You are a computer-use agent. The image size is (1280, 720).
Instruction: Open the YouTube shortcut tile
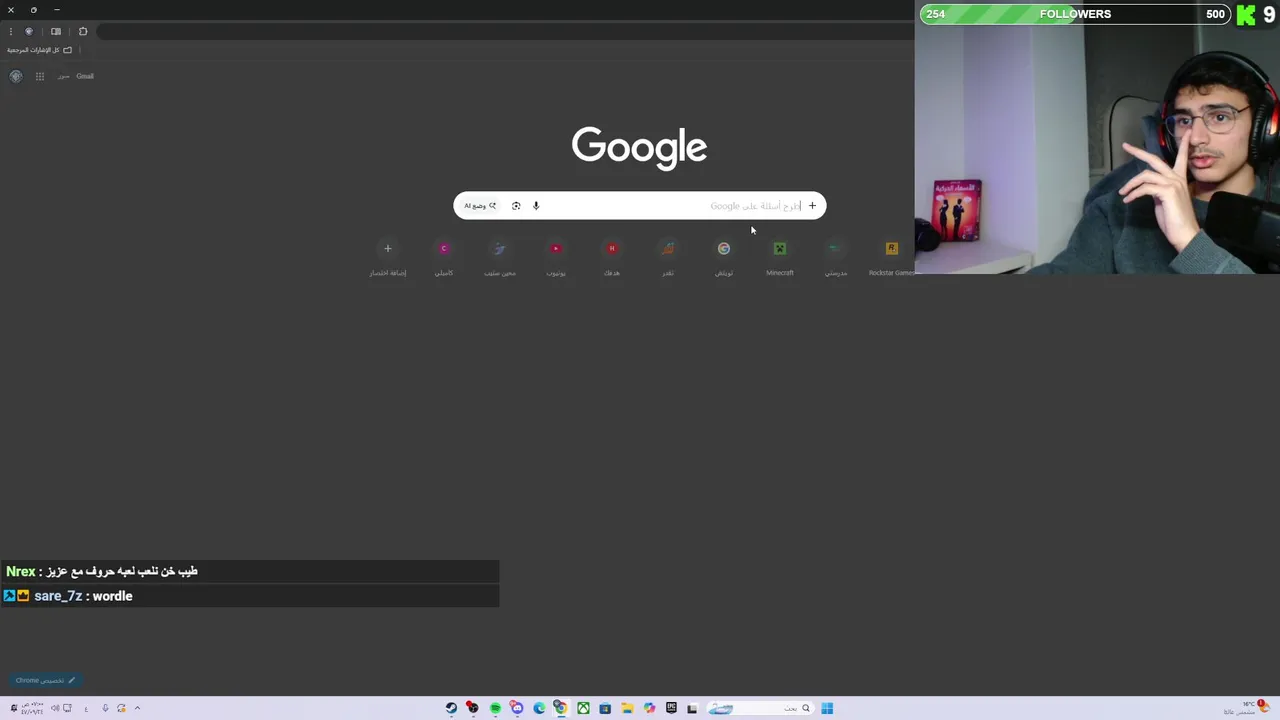pyautogui.click(x=556, y=257)
